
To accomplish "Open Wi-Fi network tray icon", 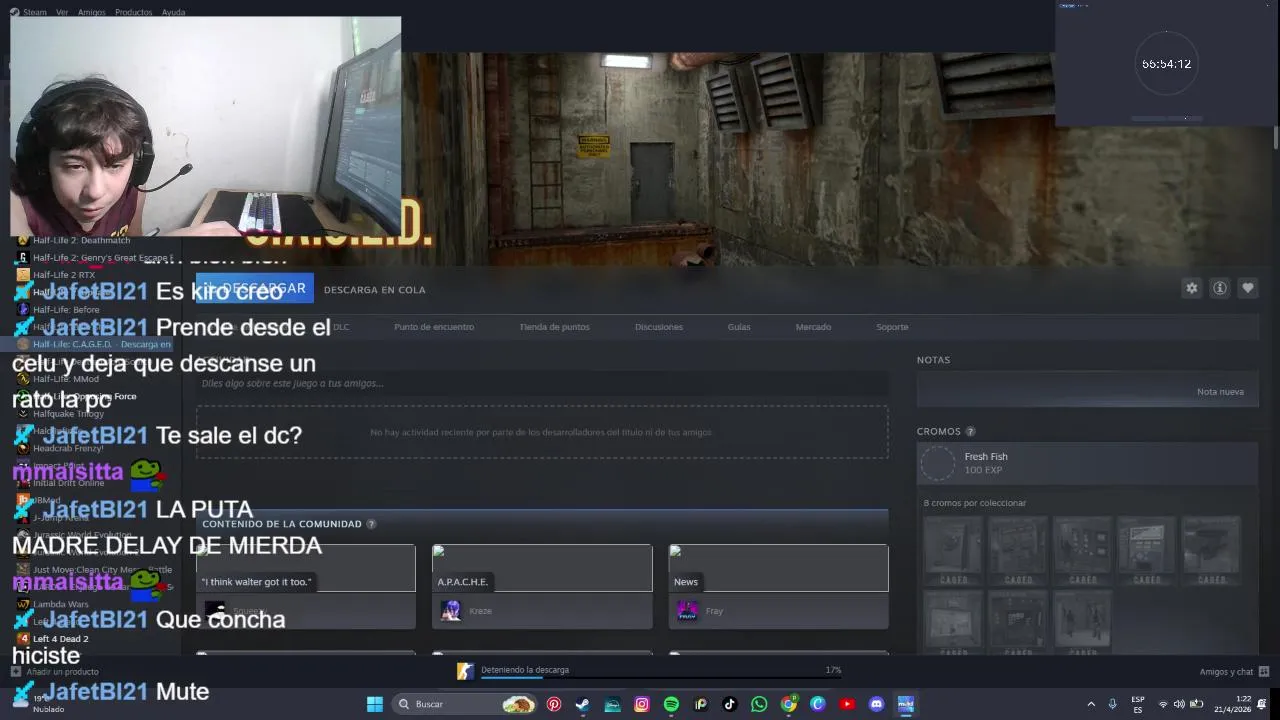I will coord(1163,704).
